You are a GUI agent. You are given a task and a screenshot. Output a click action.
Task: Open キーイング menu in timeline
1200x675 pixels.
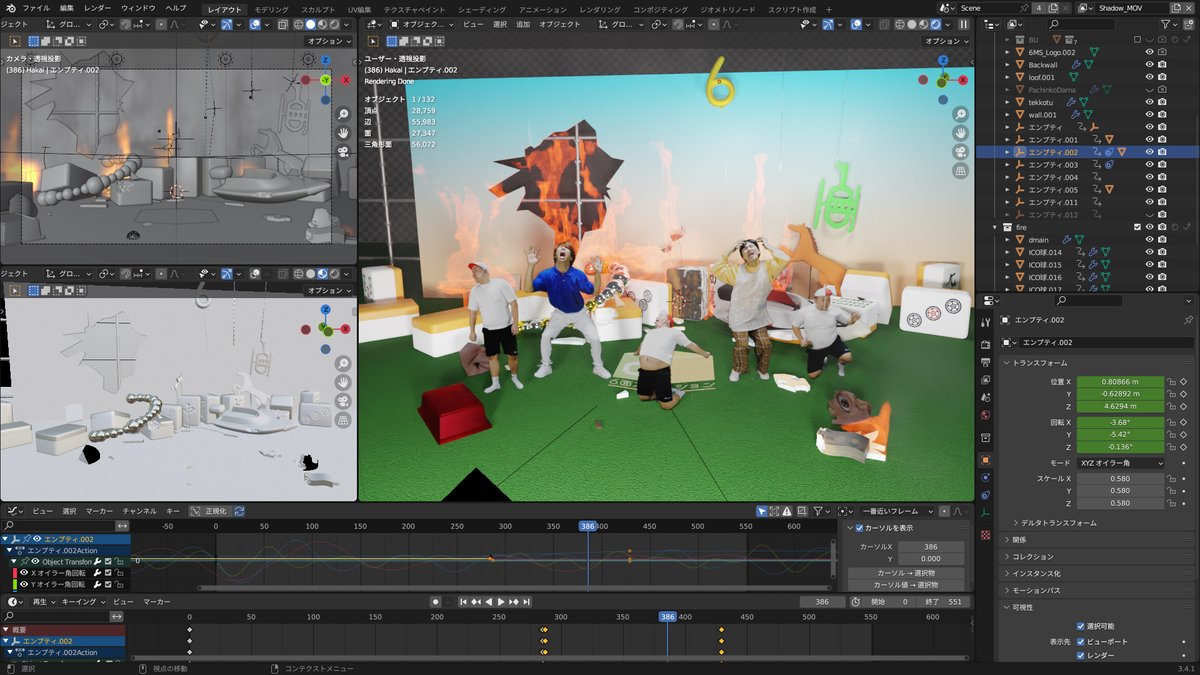(83, 602)
